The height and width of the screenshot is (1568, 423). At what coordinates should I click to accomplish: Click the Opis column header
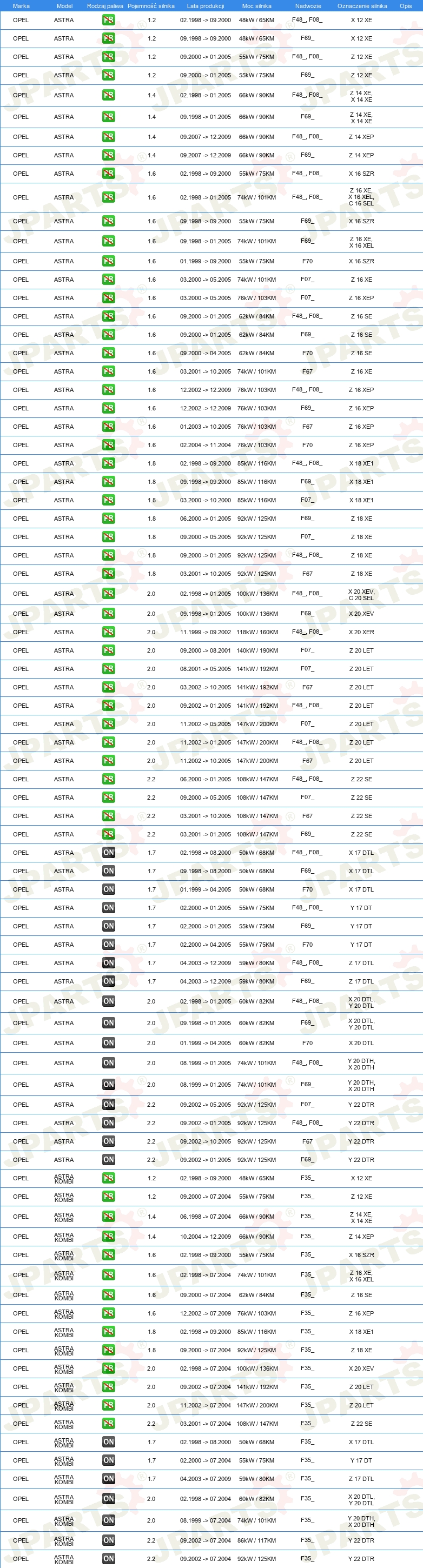[x=405, y=6]
